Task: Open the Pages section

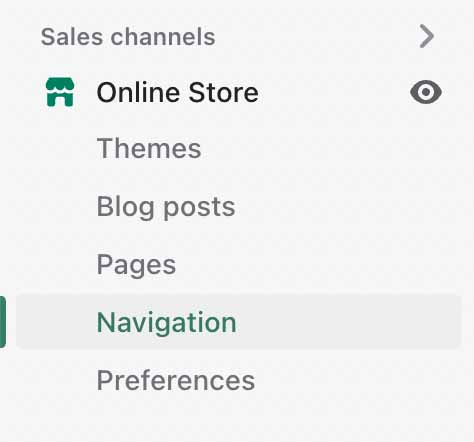Action: pos(136,265)
